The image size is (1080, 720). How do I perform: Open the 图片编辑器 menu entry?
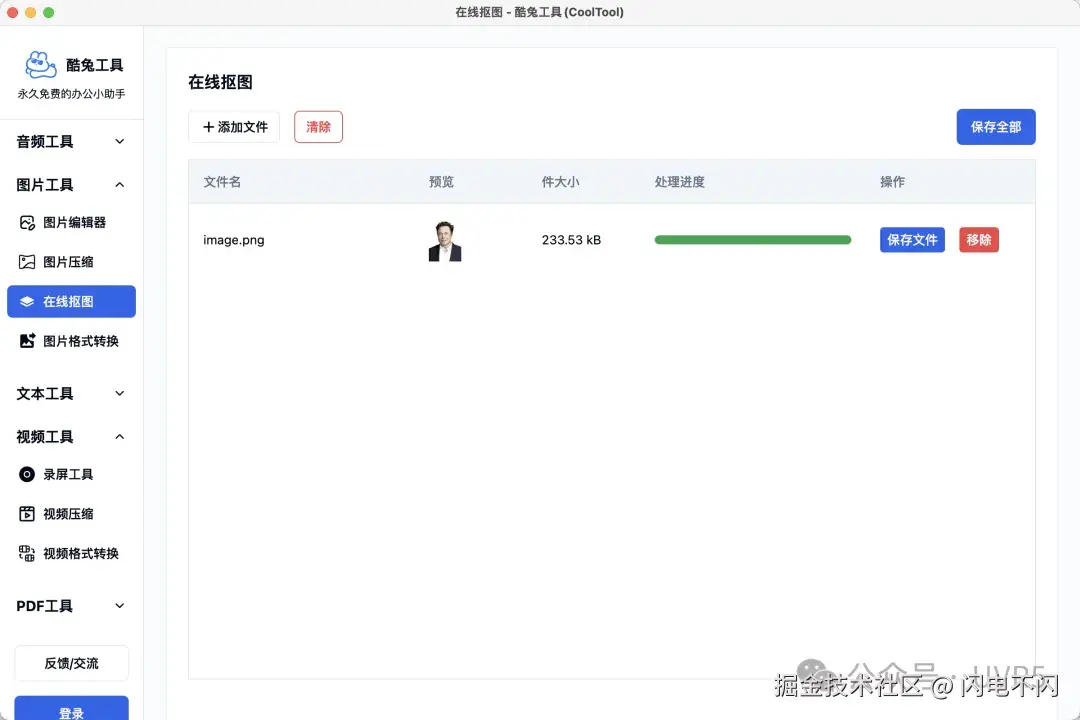tap(71, 222)
